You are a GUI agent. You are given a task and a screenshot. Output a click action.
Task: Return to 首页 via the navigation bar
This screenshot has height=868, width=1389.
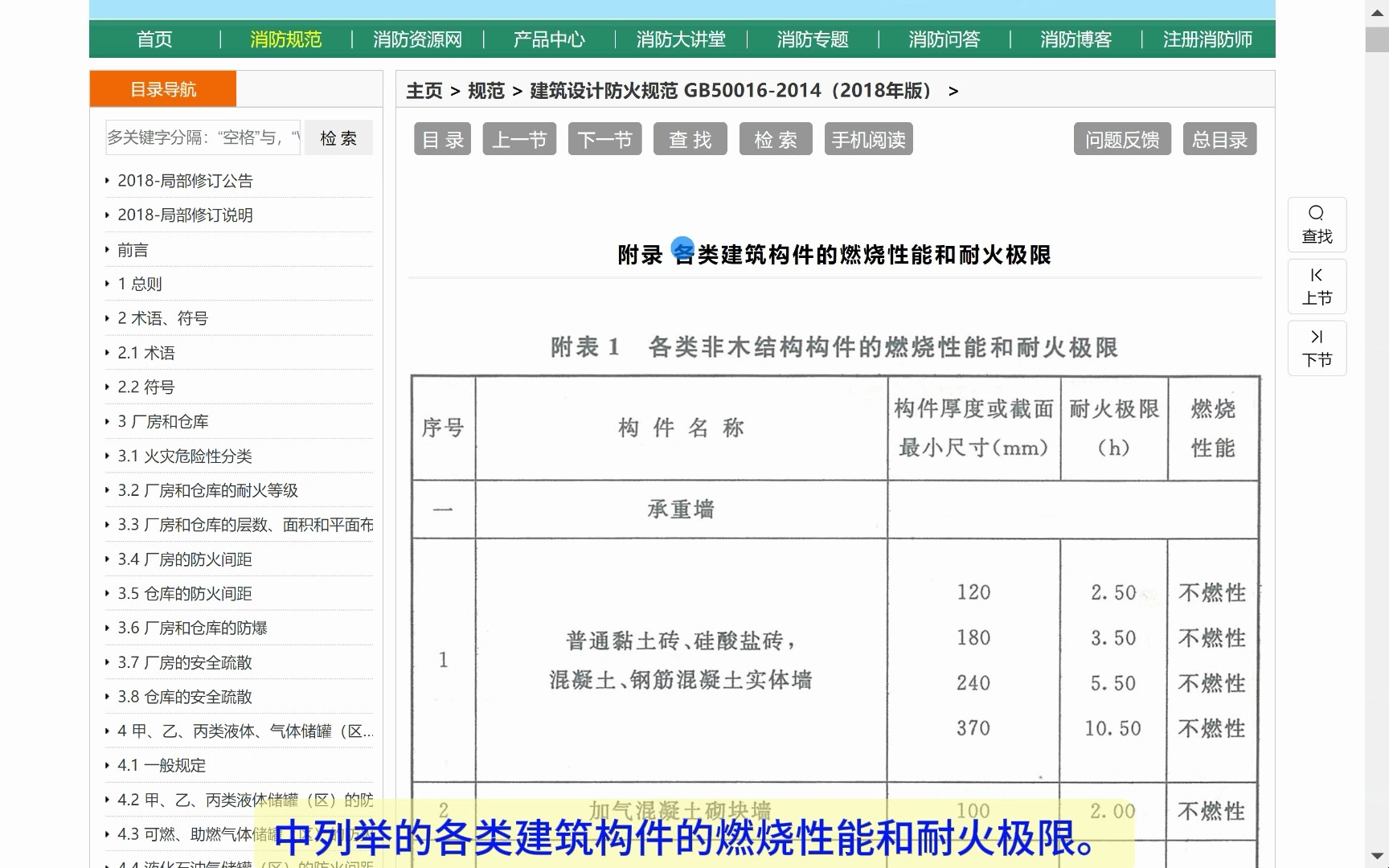(x=154, y=39)
